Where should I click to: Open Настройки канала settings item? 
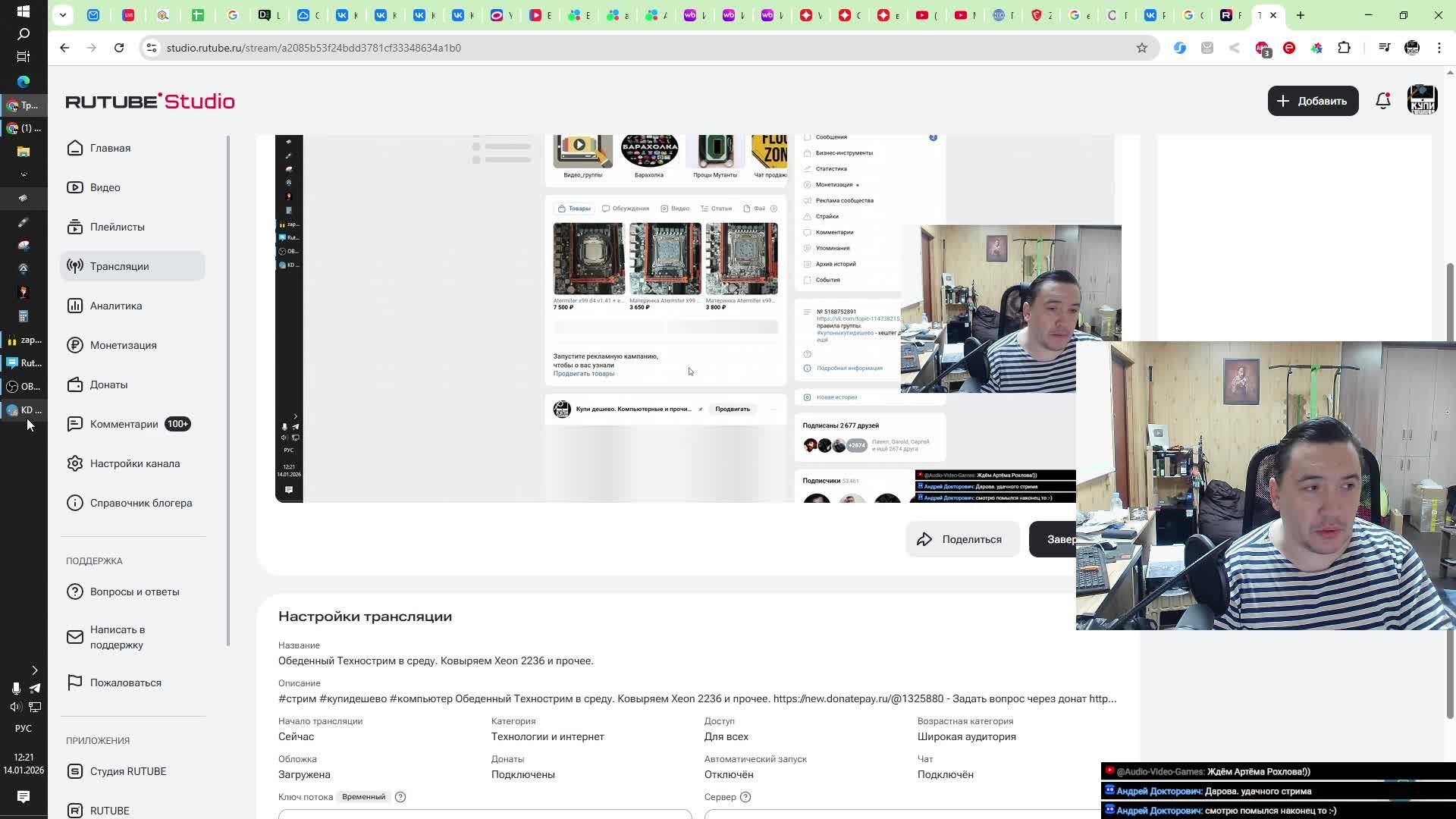(x=134, y=463)
